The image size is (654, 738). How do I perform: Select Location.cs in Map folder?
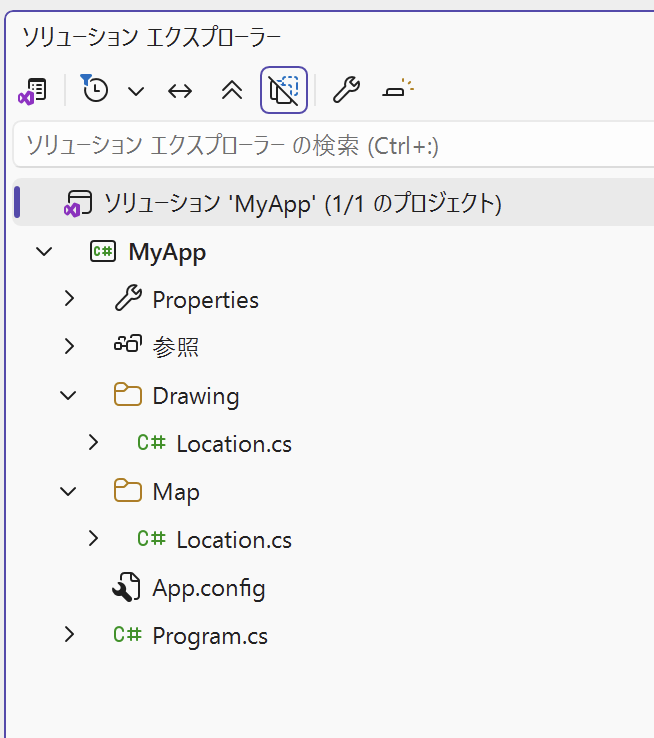[234, 540]
